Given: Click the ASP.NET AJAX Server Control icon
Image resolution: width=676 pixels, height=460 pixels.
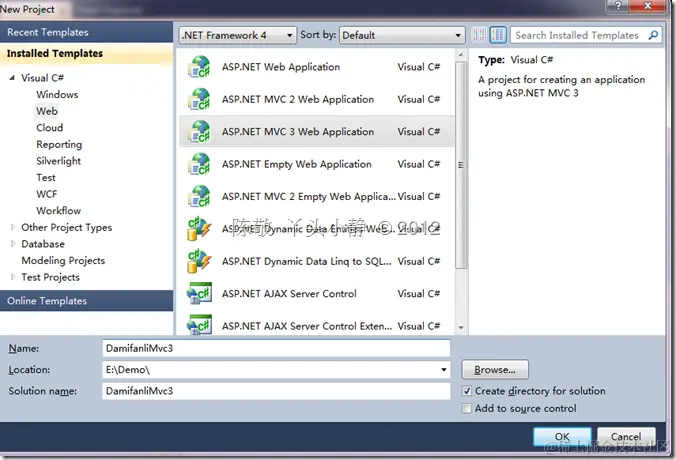Looking at the screenshot, I should click(x=199, y=294).
